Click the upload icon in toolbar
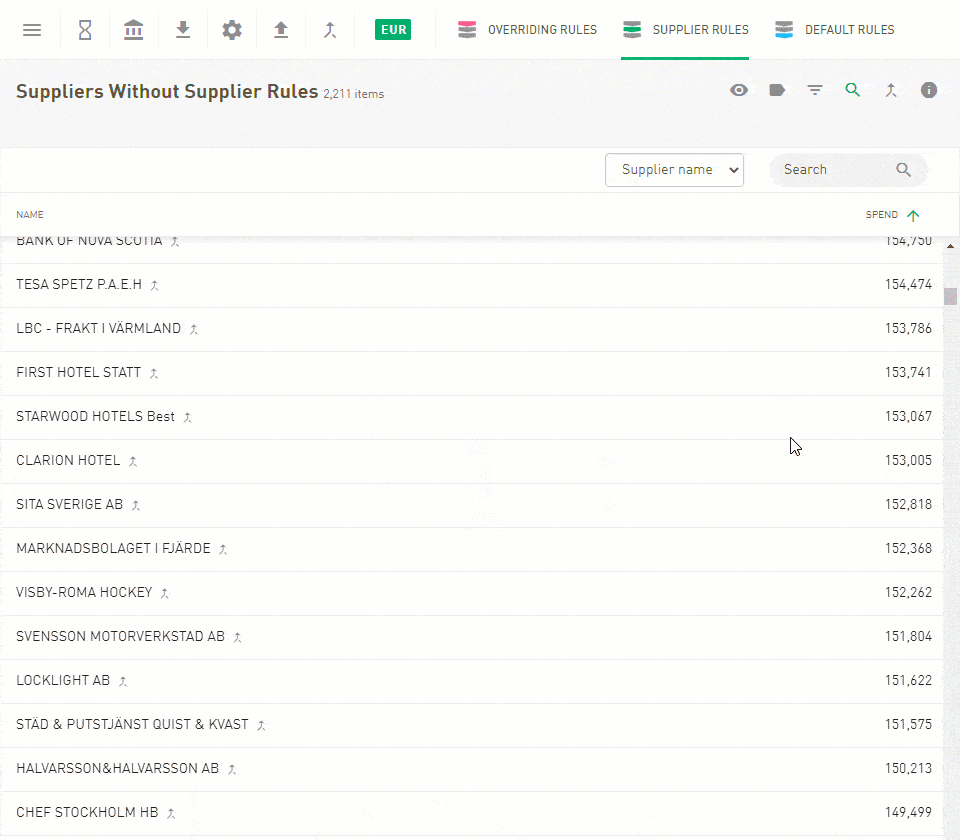Viewport: 960px width, 840px height. coord(281,30)
